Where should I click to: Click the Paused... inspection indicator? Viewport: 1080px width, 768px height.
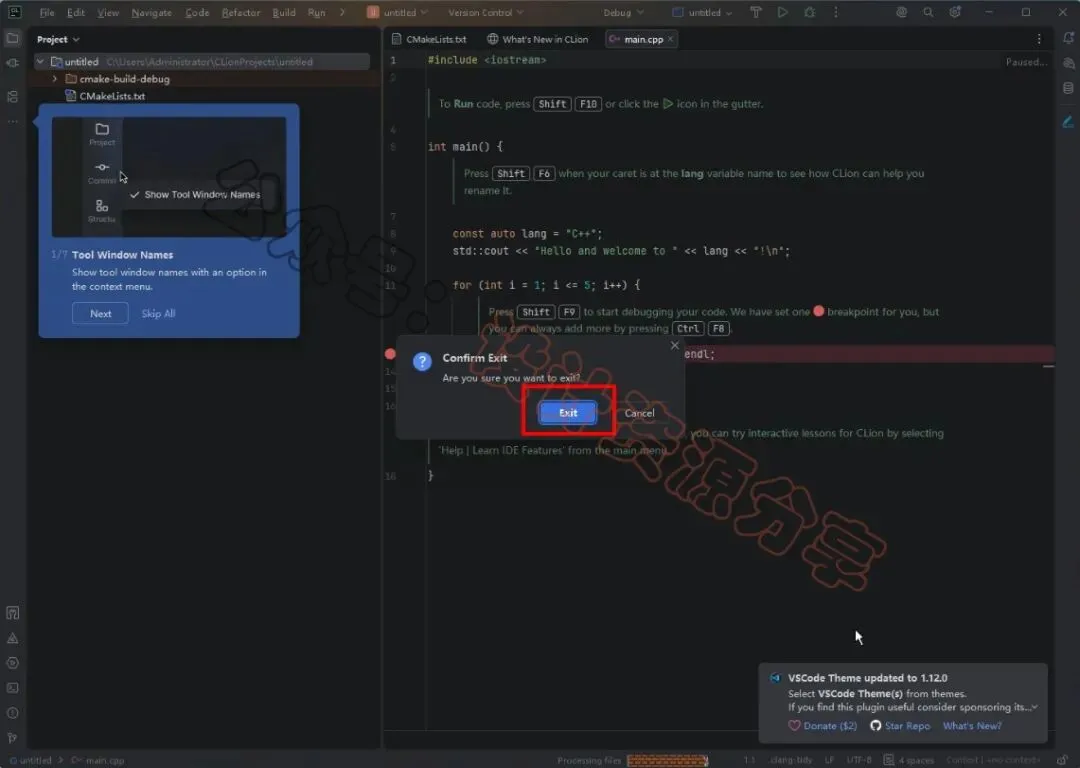click(x=1026, y=62)
